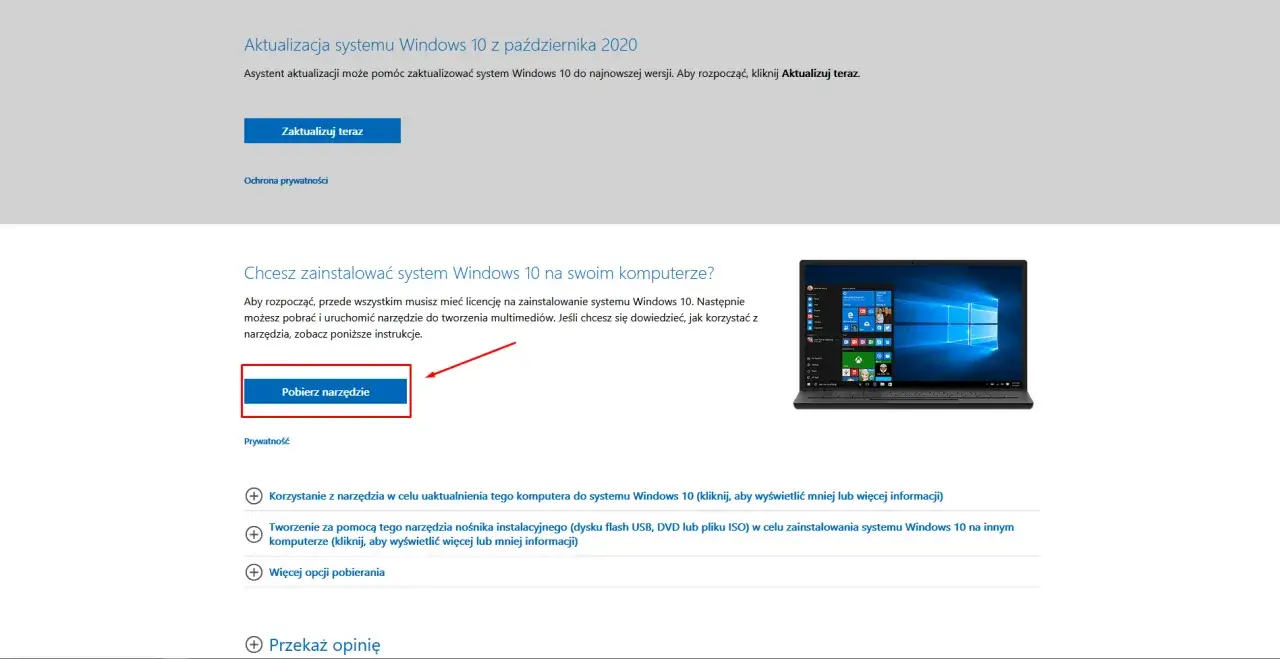Click the settings gear in the Start menu left rail
Viewport: 1280px width, 659px height.
click(x=808, y=365)
